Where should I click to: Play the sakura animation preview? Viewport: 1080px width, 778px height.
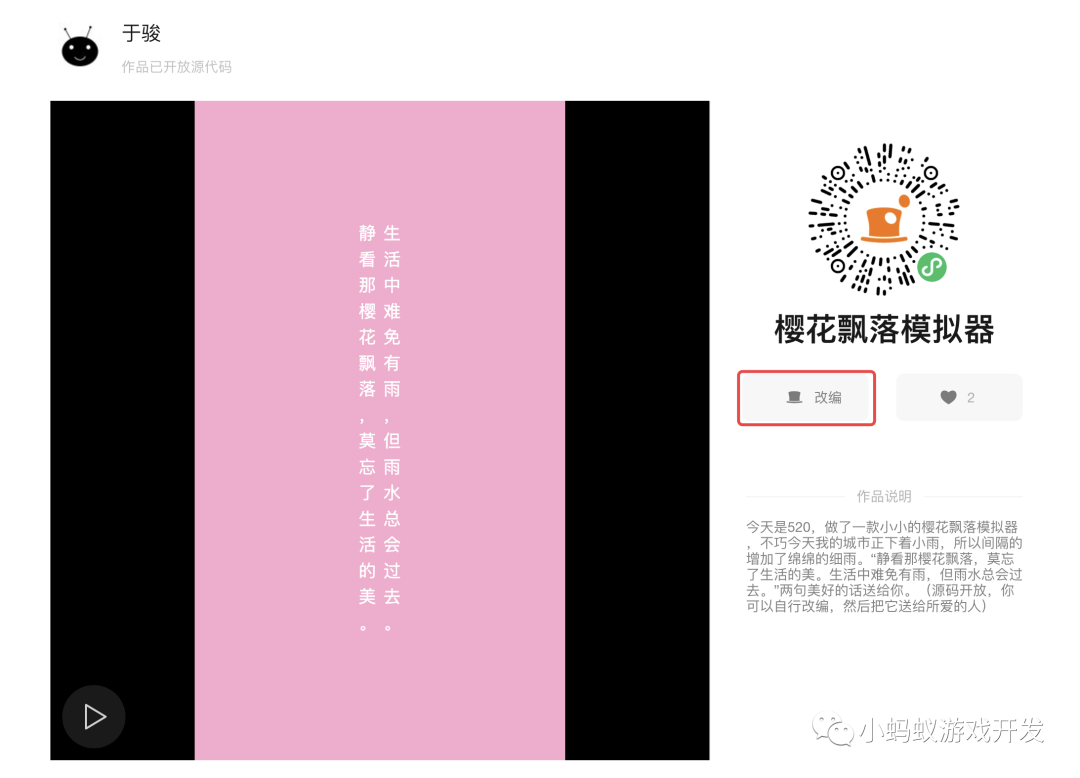94,717
